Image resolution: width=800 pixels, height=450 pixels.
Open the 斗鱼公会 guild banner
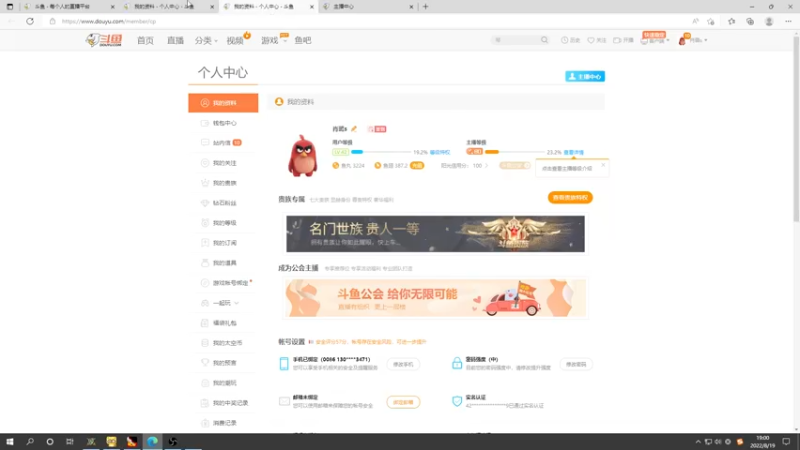[x=435, y=298]
